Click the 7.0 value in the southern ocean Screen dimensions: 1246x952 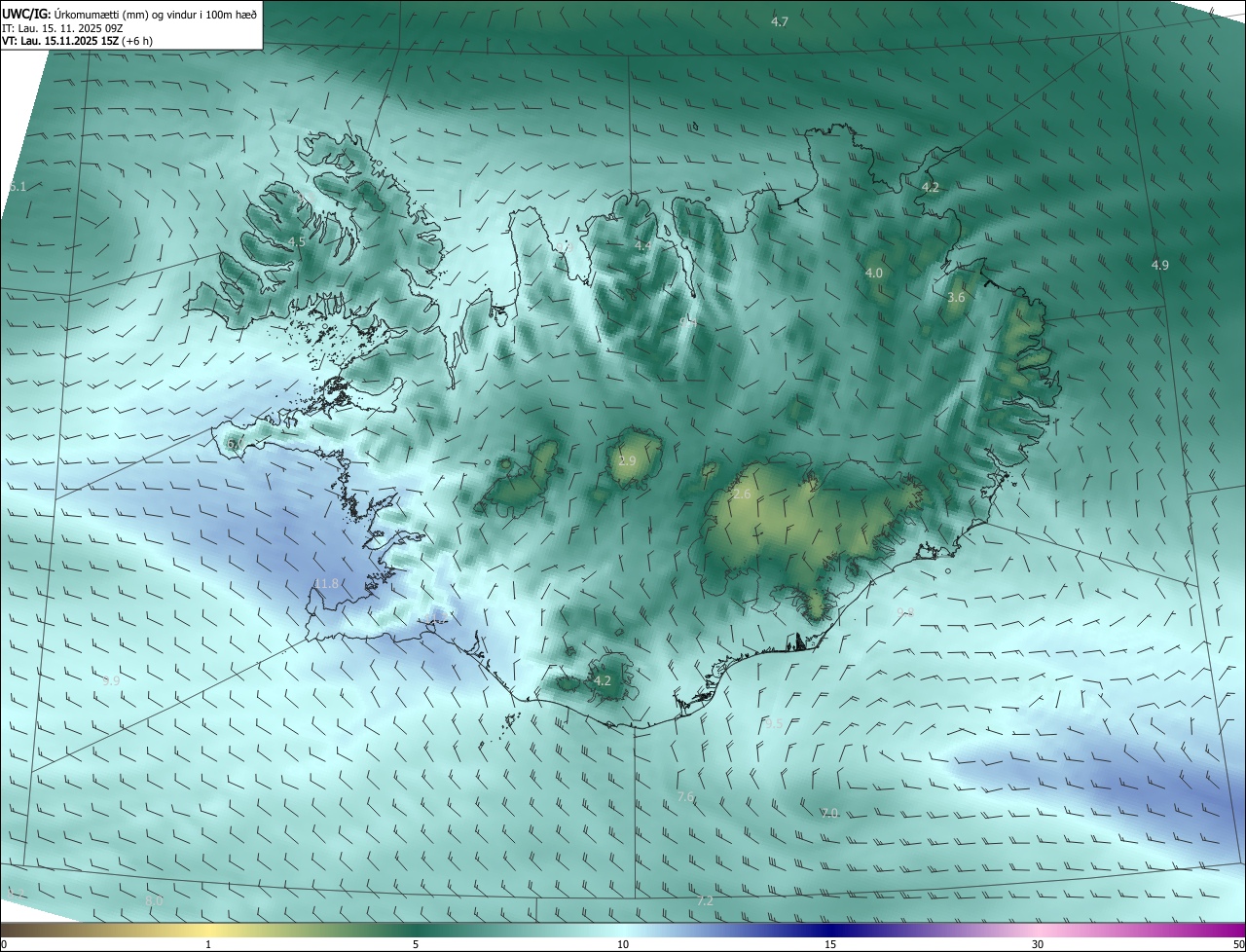pos(829,813)
